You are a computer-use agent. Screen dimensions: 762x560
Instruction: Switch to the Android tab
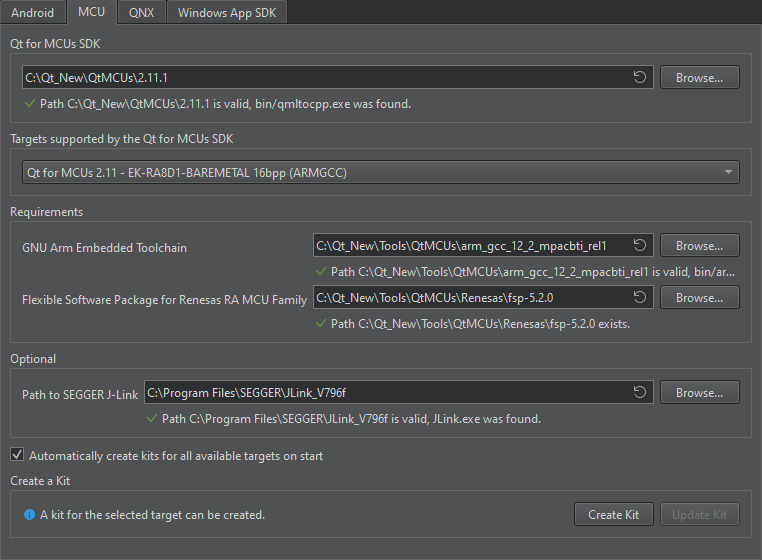click(x=32, y=13)
